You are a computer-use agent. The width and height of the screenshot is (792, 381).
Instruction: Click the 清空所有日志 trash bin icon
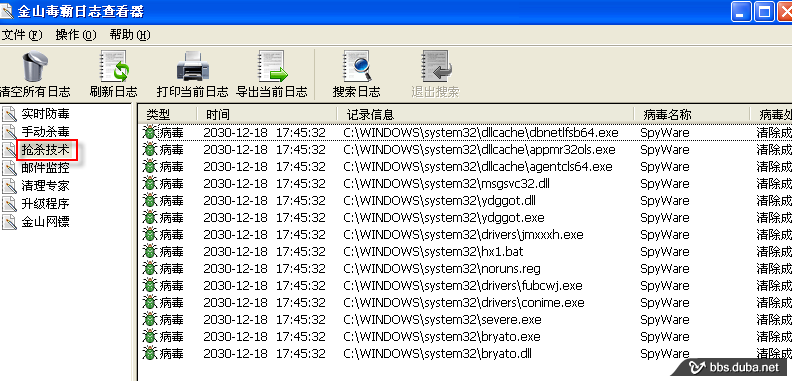pos(34,66)
